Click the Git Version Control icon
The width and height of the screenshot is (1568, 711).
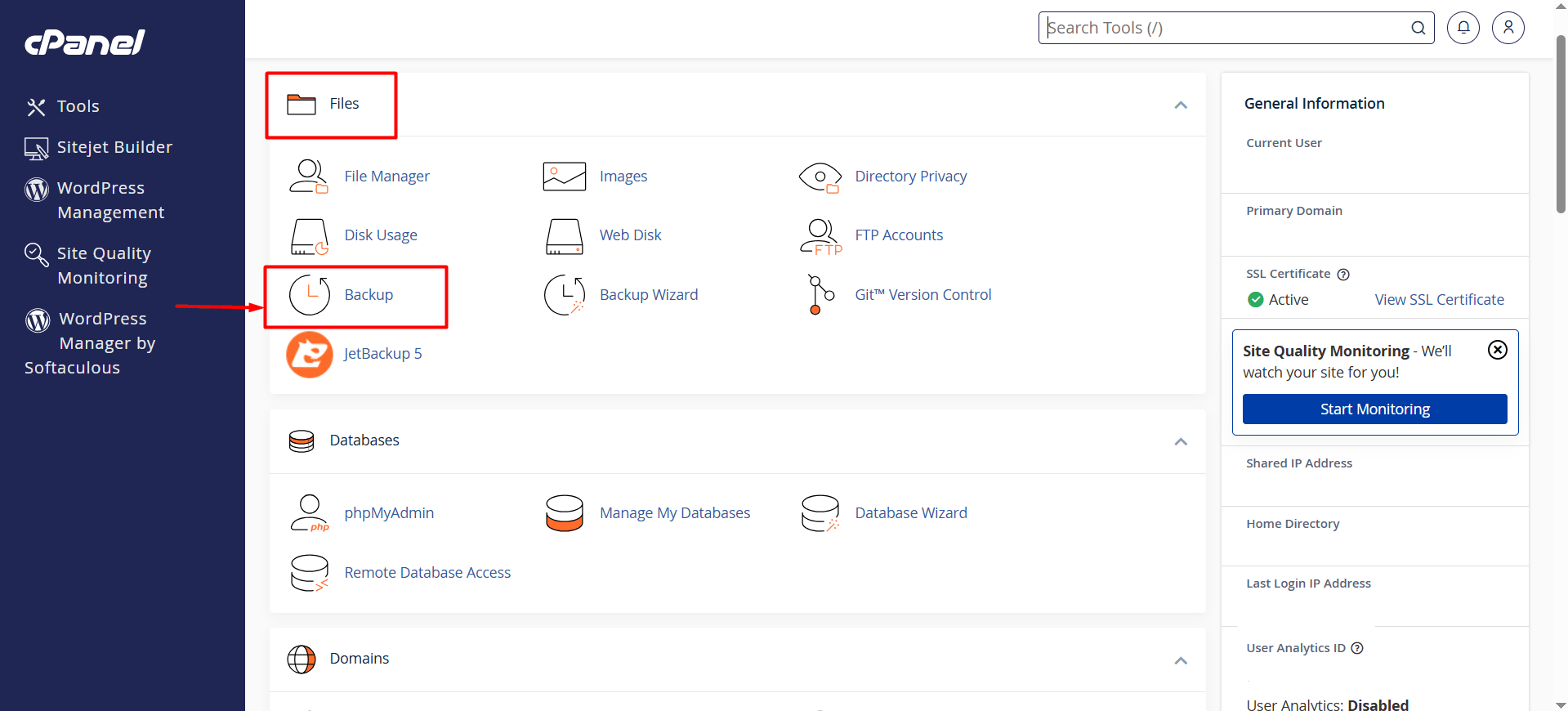click(820, 295)
